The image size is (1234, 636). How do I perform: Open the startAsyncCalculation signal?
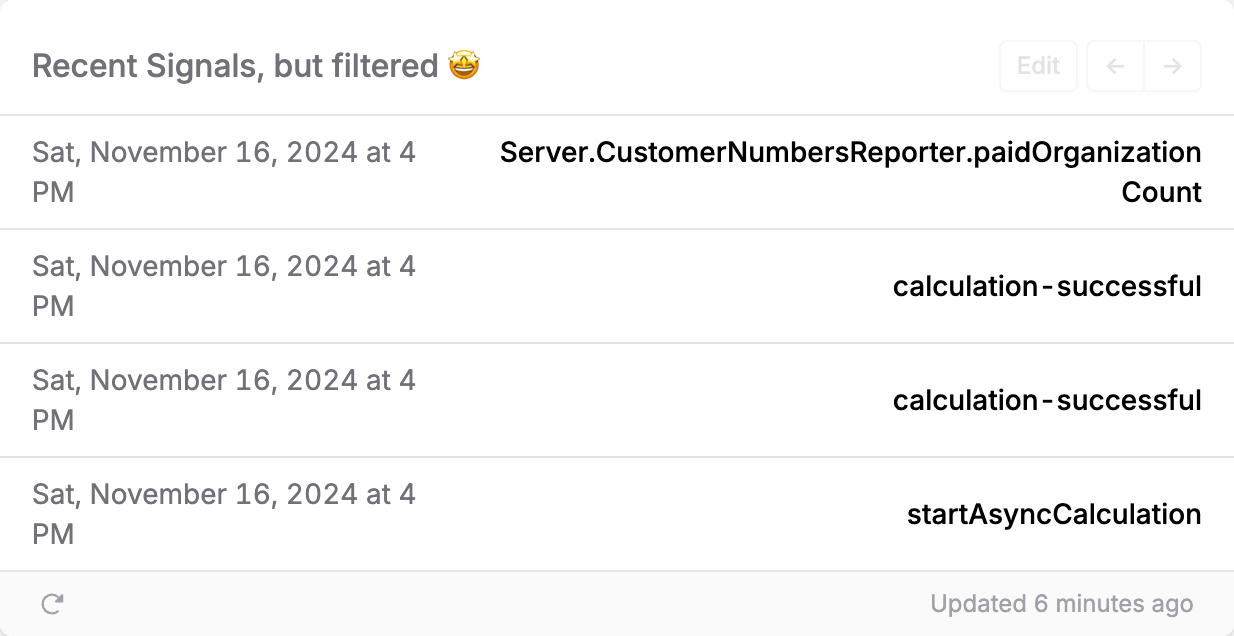click(x=1053, y=515)
